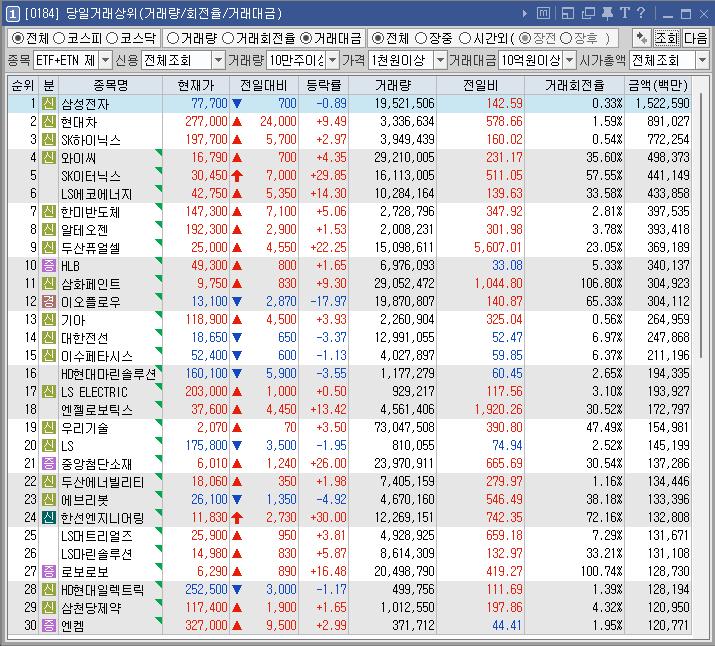Click the double-arrow icon left of 조회
The width and height of the screenshot is (715, 646).
[x=642, y=38]
